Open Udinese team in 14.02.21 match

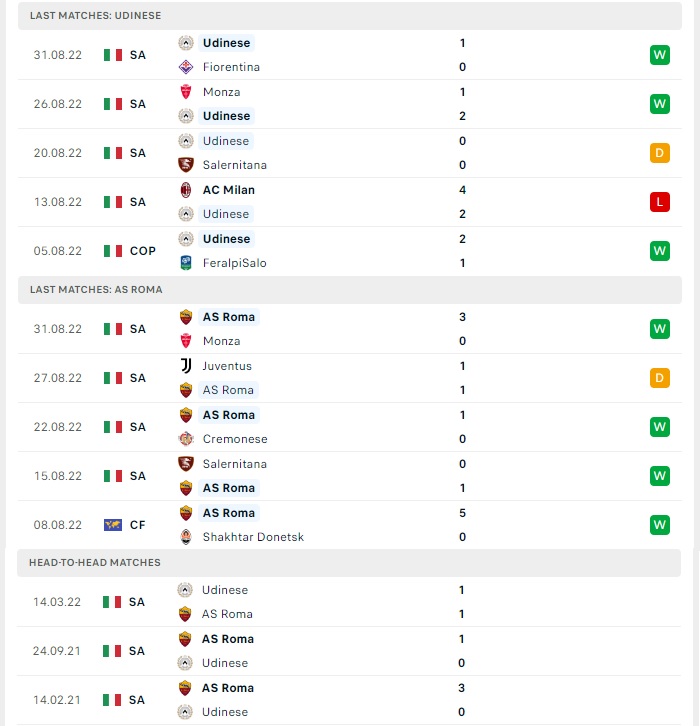click(225, 712)
